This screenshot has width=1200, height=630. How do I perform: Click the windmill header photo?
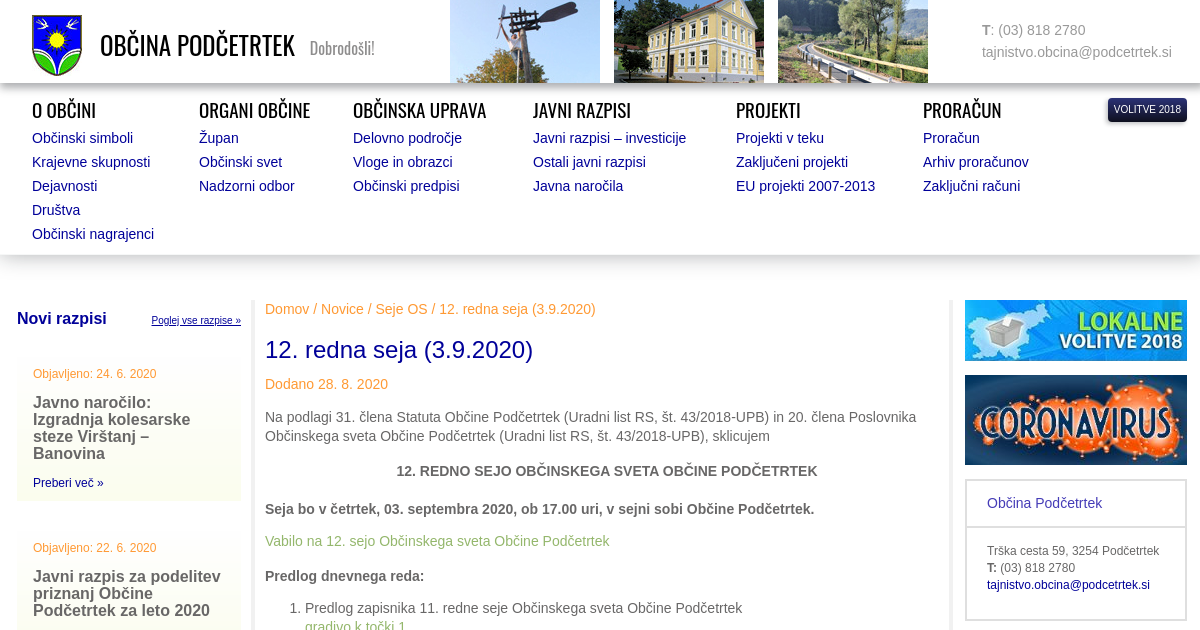click(x=525, y=41)
